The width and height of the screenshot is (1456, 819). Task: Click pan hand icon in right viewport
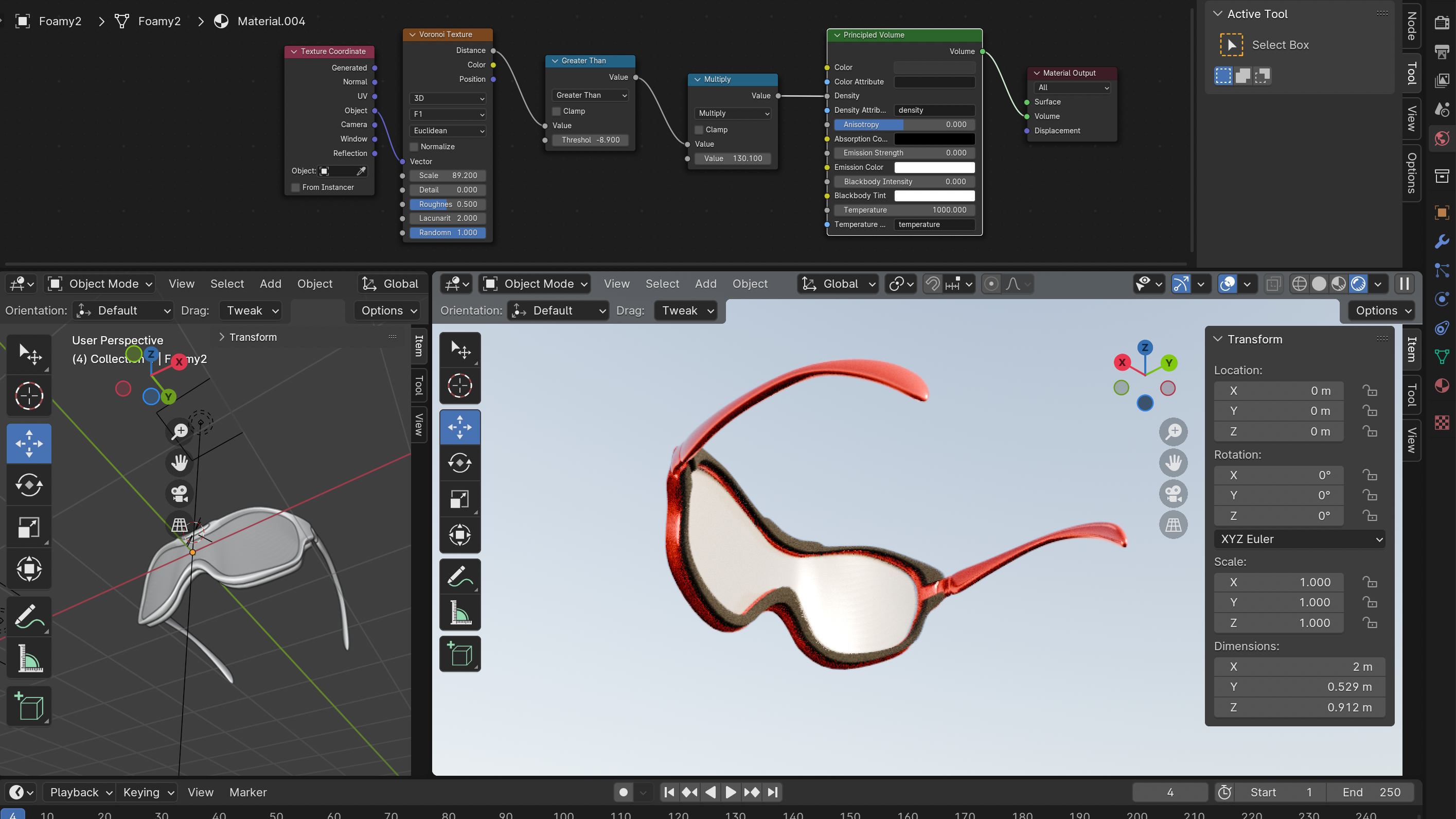pyautogui.click(x=1174, y=463)
